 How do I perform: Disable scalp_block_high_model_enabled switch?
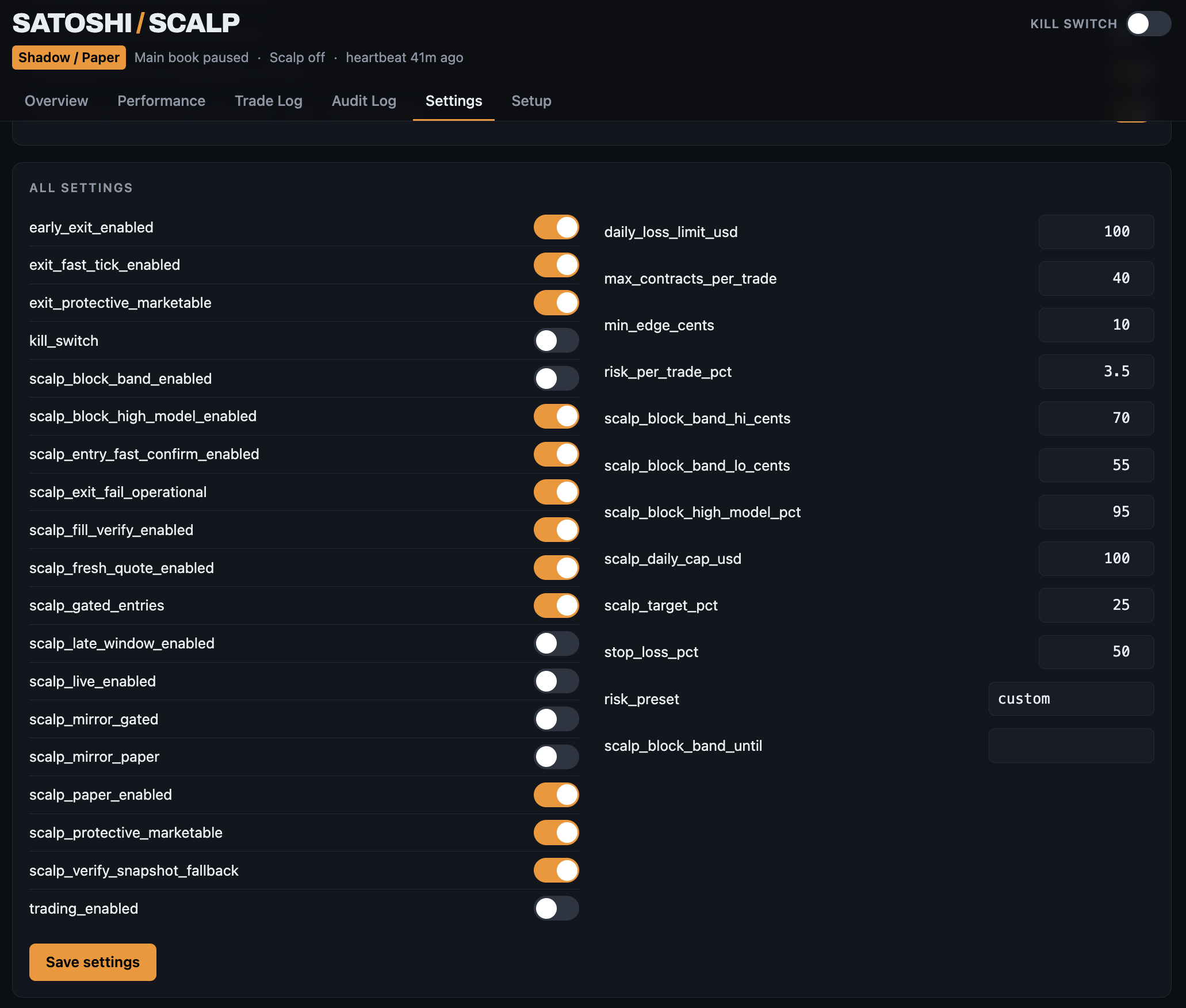tap(556, 417)
